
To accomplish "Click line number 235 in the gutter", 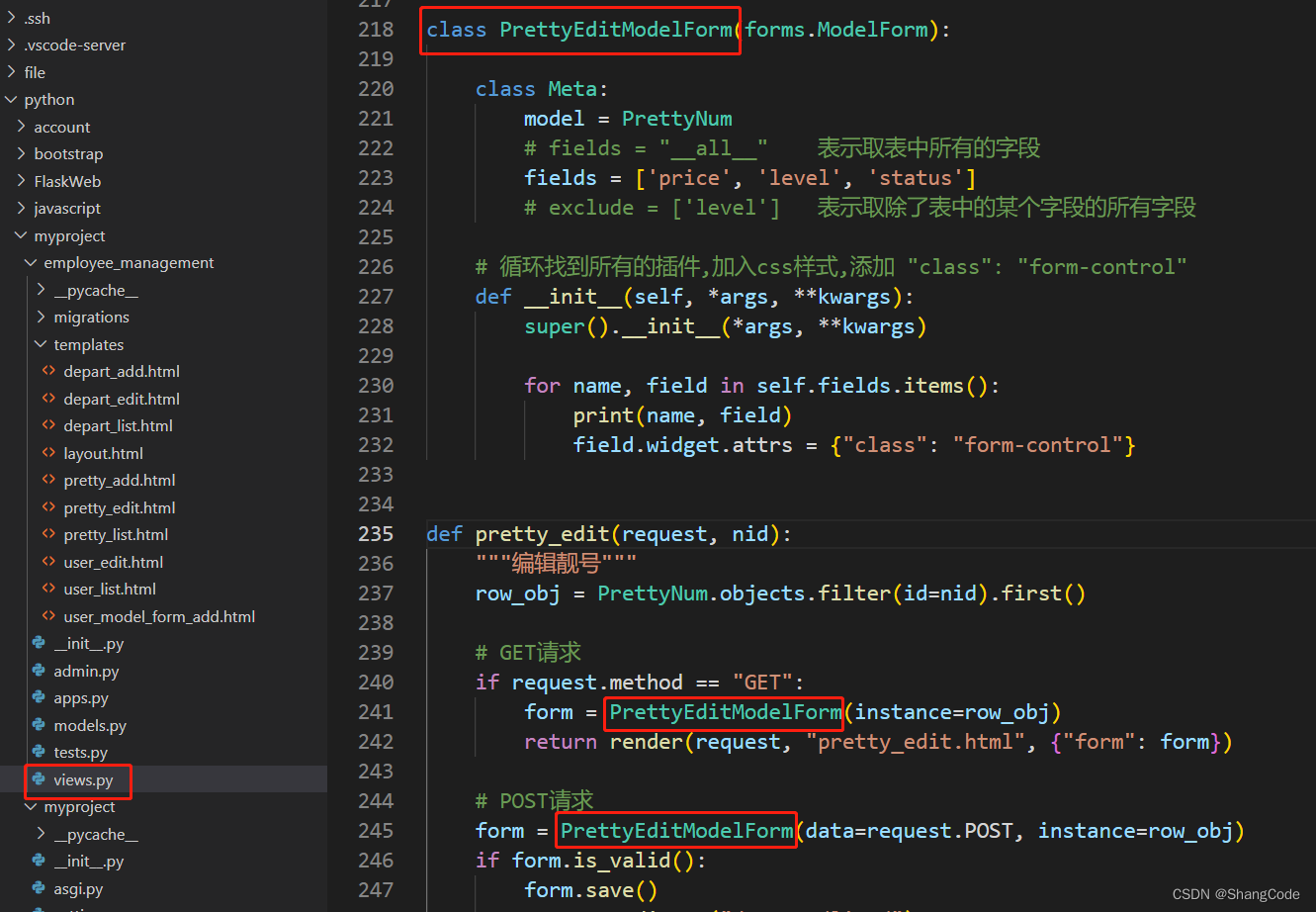I will tap(376, 534).
